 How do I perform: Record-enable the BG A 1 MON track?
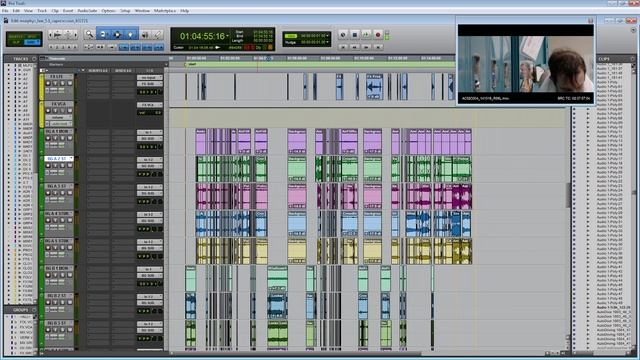pyautogui.click(x=48, y=138)
